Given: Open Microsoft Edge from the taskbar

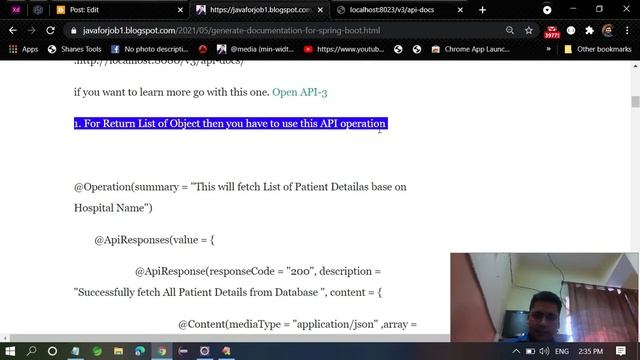Looking at the screenshot, I should (140, 351).
